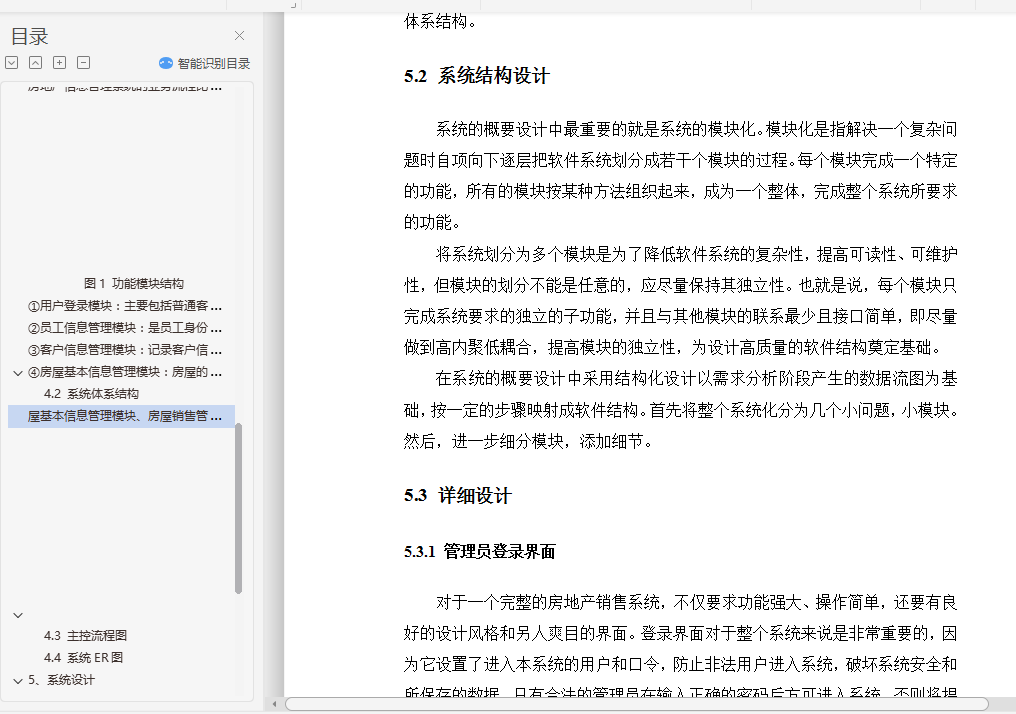This screenshot has width=1016, height=714.
Task: Click the 目录 pane title
Action: coord(30,36)
